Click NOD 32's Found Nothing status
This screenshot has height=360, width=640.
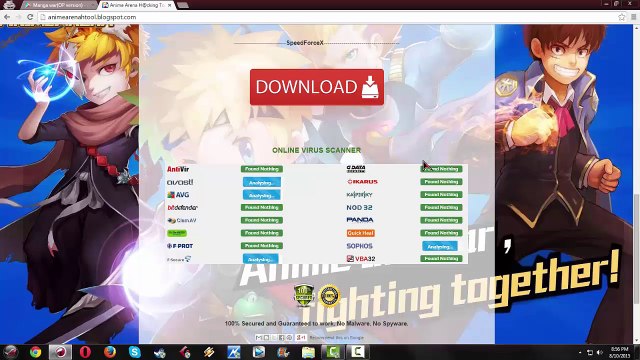[x=441, y=208]
